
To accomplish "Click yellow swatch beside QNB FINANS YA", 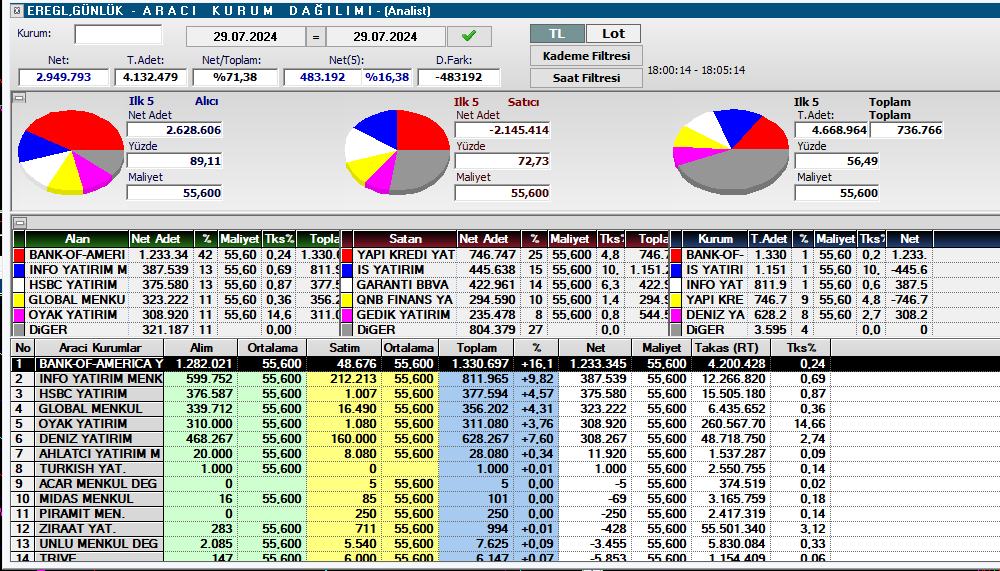I will point(347,300).
